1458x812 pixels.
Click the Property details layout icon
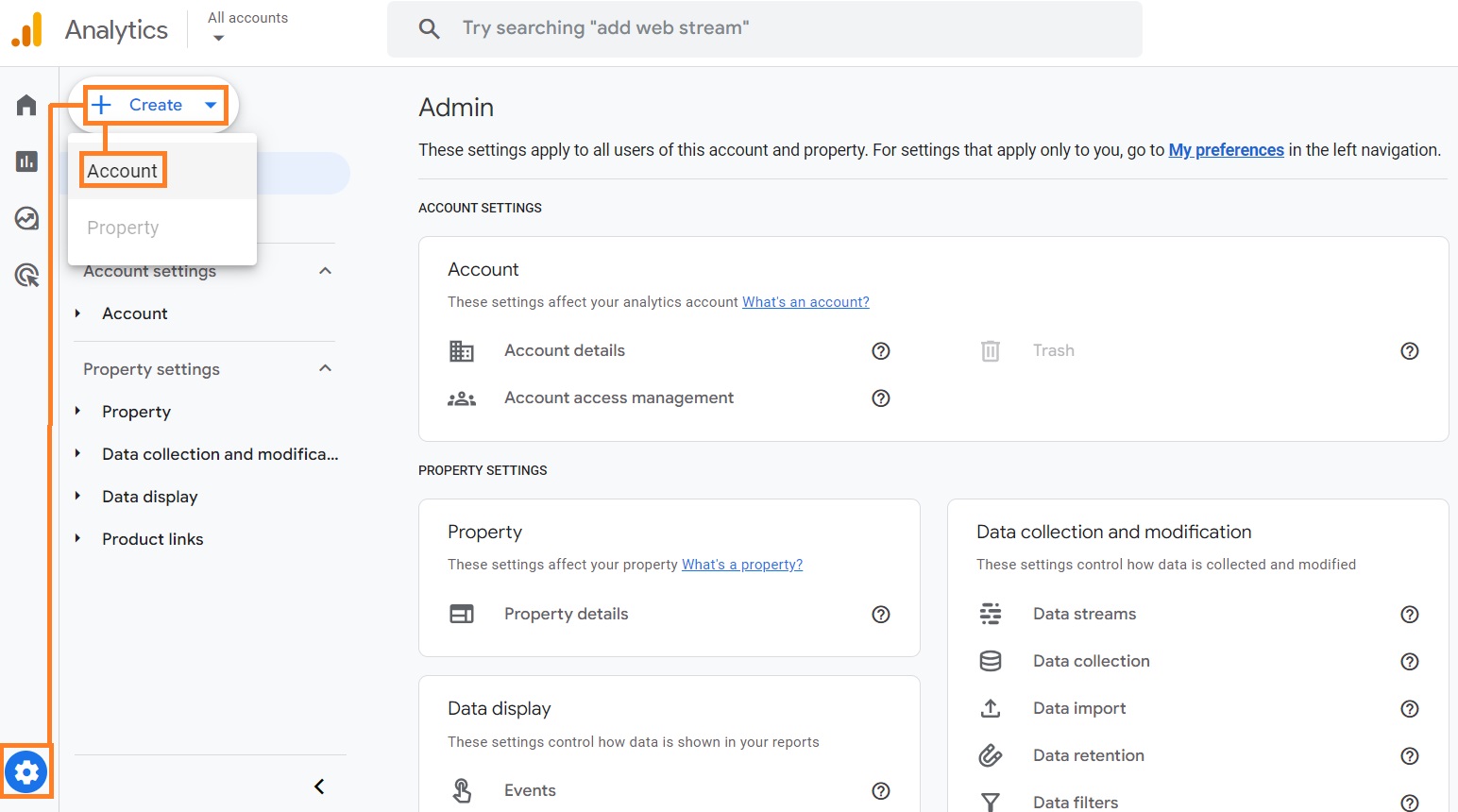pyautogui.click(x=462, y=614)
